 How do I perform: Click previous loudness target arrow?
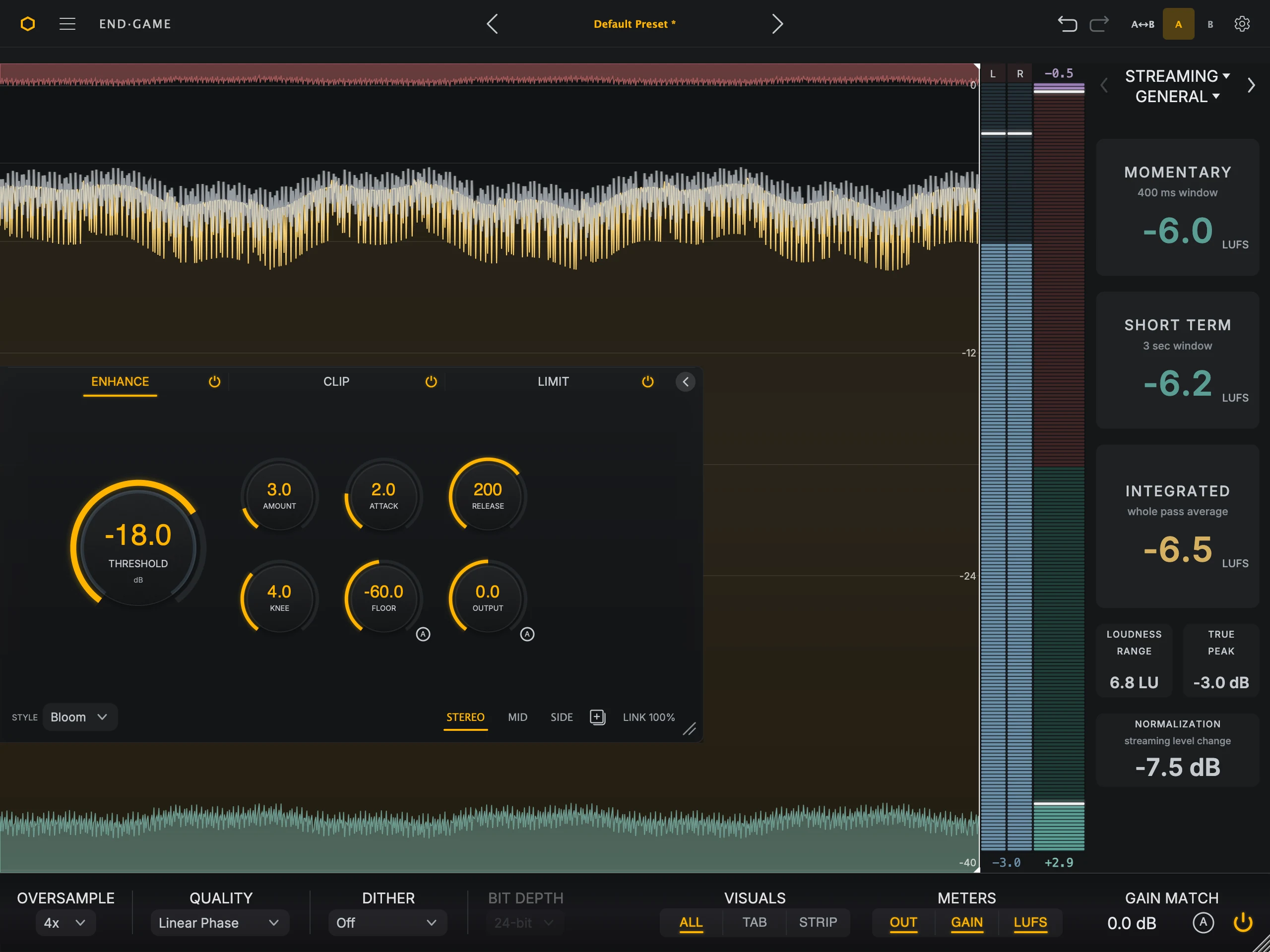1103,85
